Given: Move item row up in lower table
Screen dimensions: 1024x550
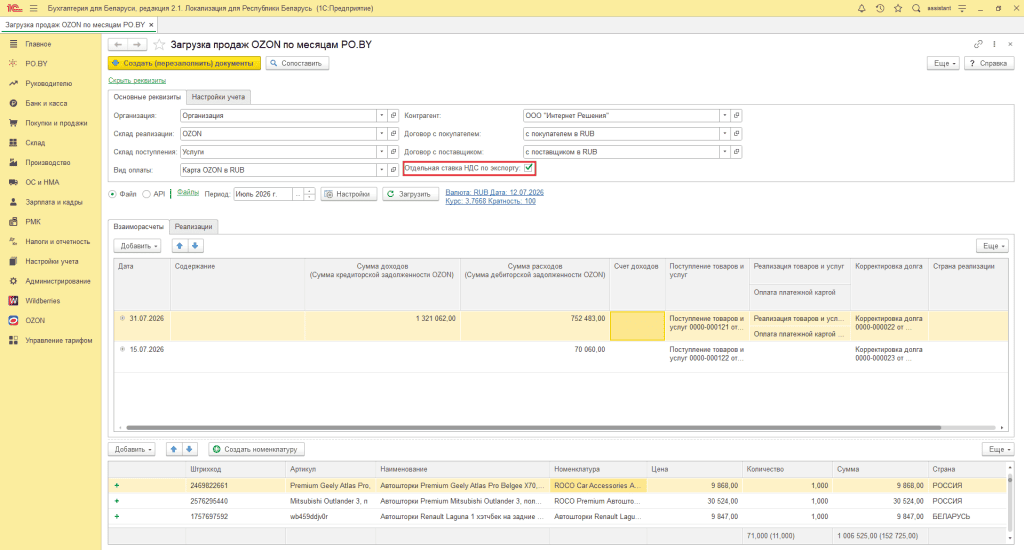Looking at the screenshot, I should coord(174,449).
